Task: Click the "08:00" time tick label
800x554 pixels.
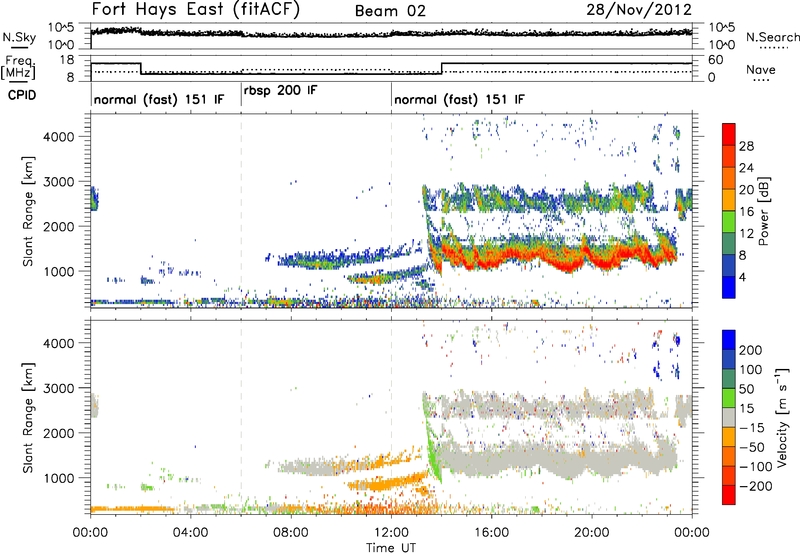Action: click(290, 533)
